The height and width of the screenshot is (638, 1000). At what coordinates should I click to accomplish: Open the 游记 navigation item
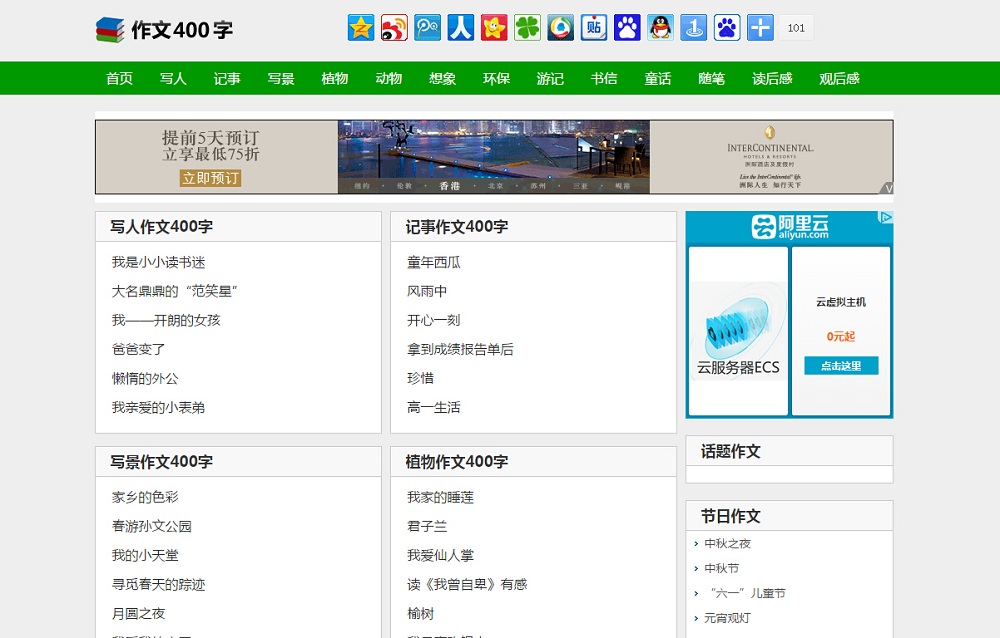click(550, 78)
